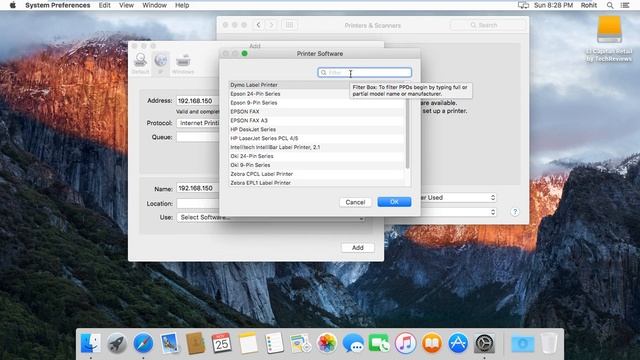Click the Location field
640x360 pixels.
tap(198, 203)
